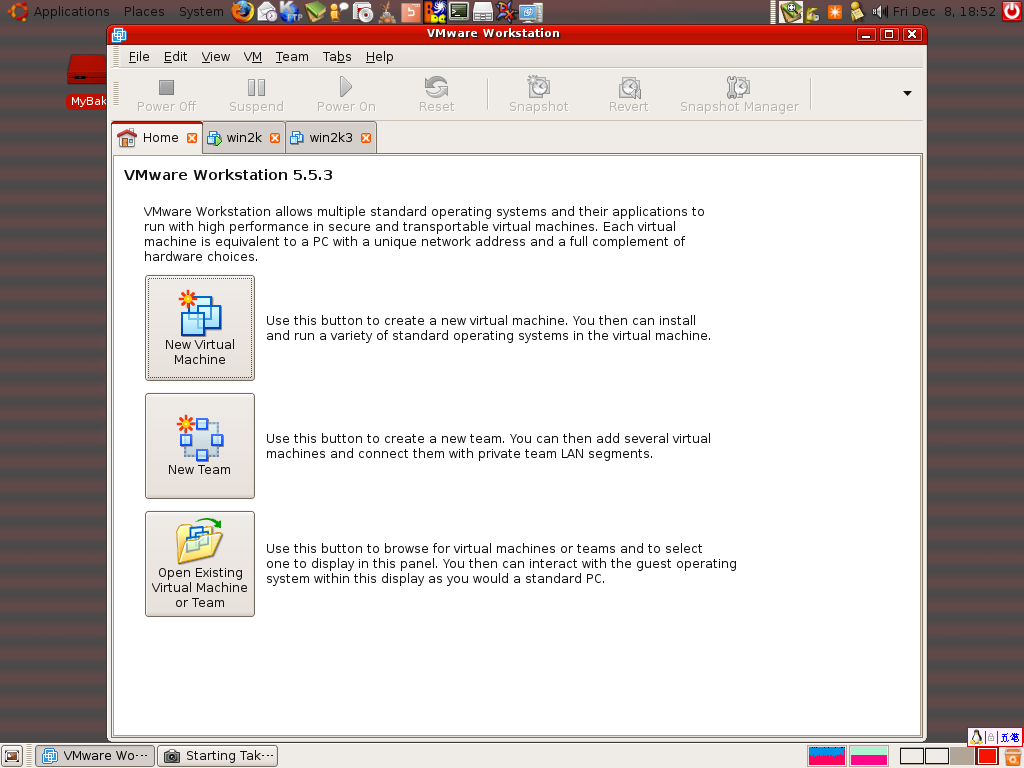
Task: Click the Suspend toolbar button
Action: 256,95
